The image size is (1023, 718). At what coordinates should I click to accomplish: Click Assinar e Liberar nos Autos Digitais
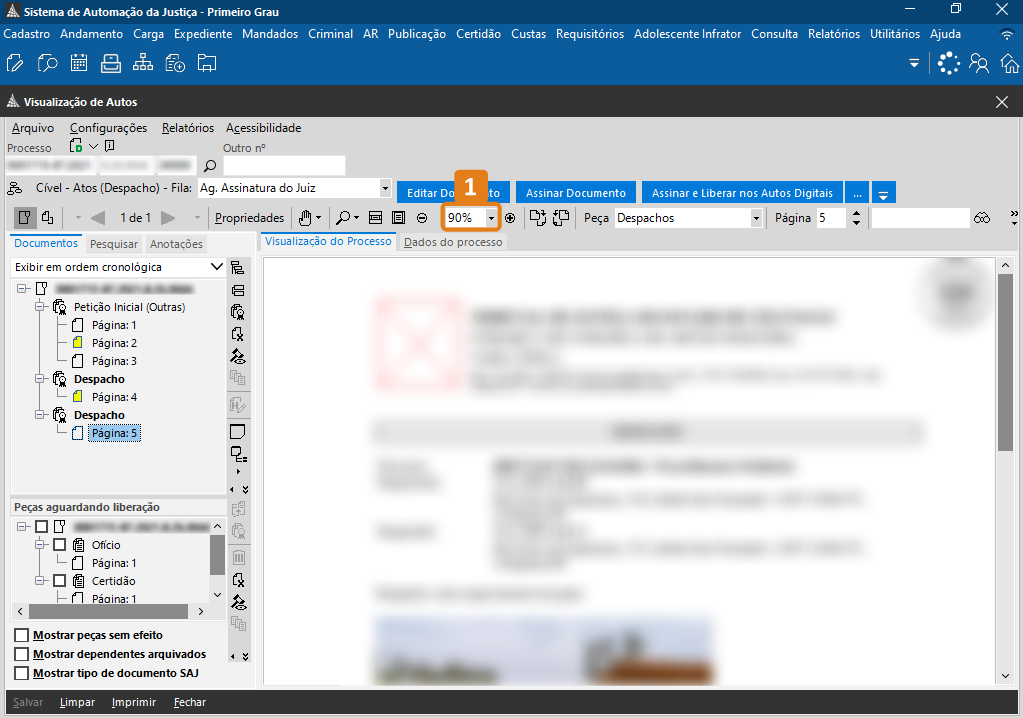(x=742, y=193)
